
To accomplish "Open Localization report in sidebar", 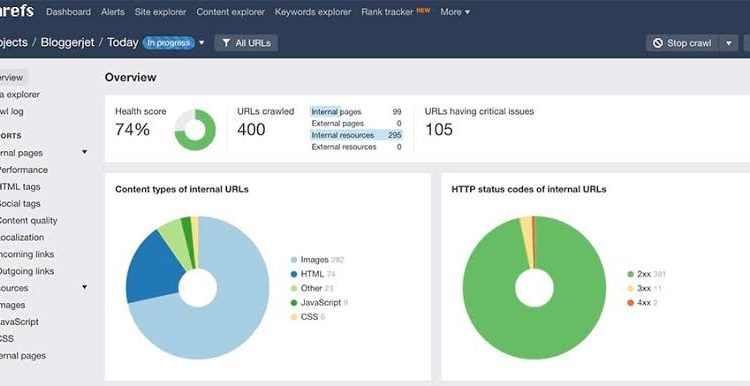I will pos(22,237).
